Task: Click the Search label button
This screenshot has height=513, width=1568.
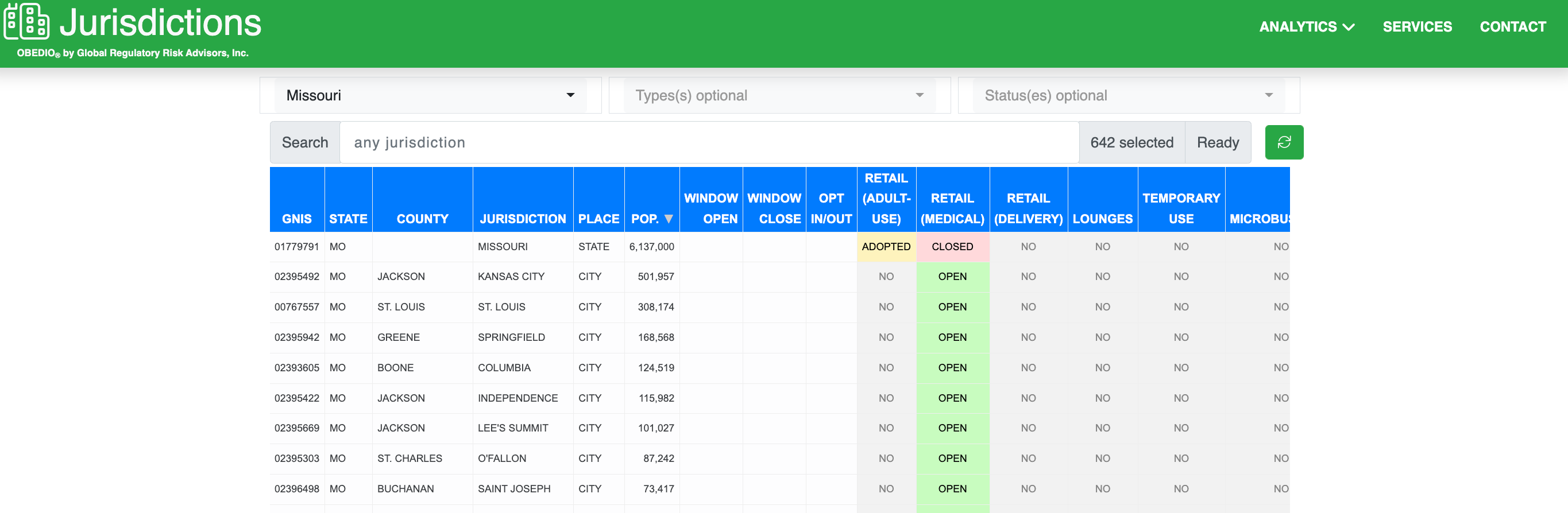Action: coord(305,142)
